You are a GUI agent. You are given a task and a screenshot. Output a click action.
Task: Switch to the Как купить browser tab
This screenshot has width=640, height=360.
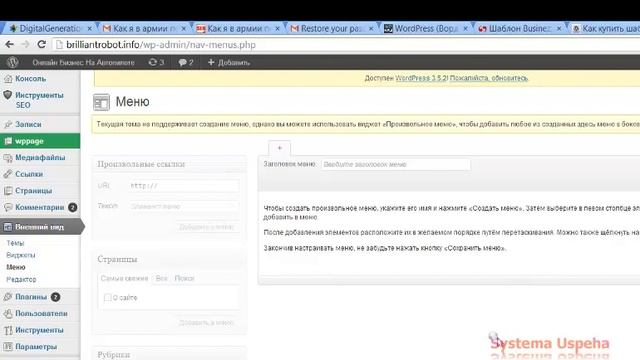[606, 29]
